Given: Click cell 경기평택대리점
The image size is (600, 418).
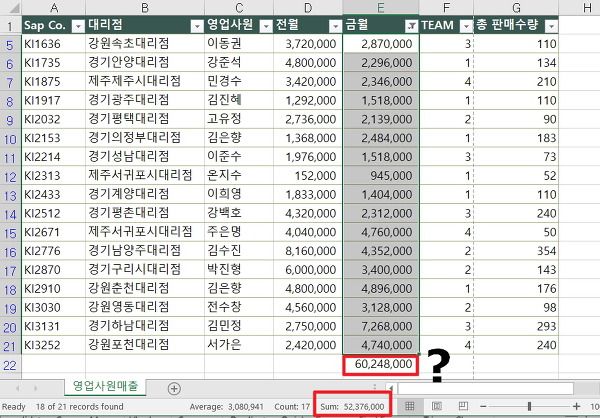Looking at the screenshot, I should (x=145, y=119).
